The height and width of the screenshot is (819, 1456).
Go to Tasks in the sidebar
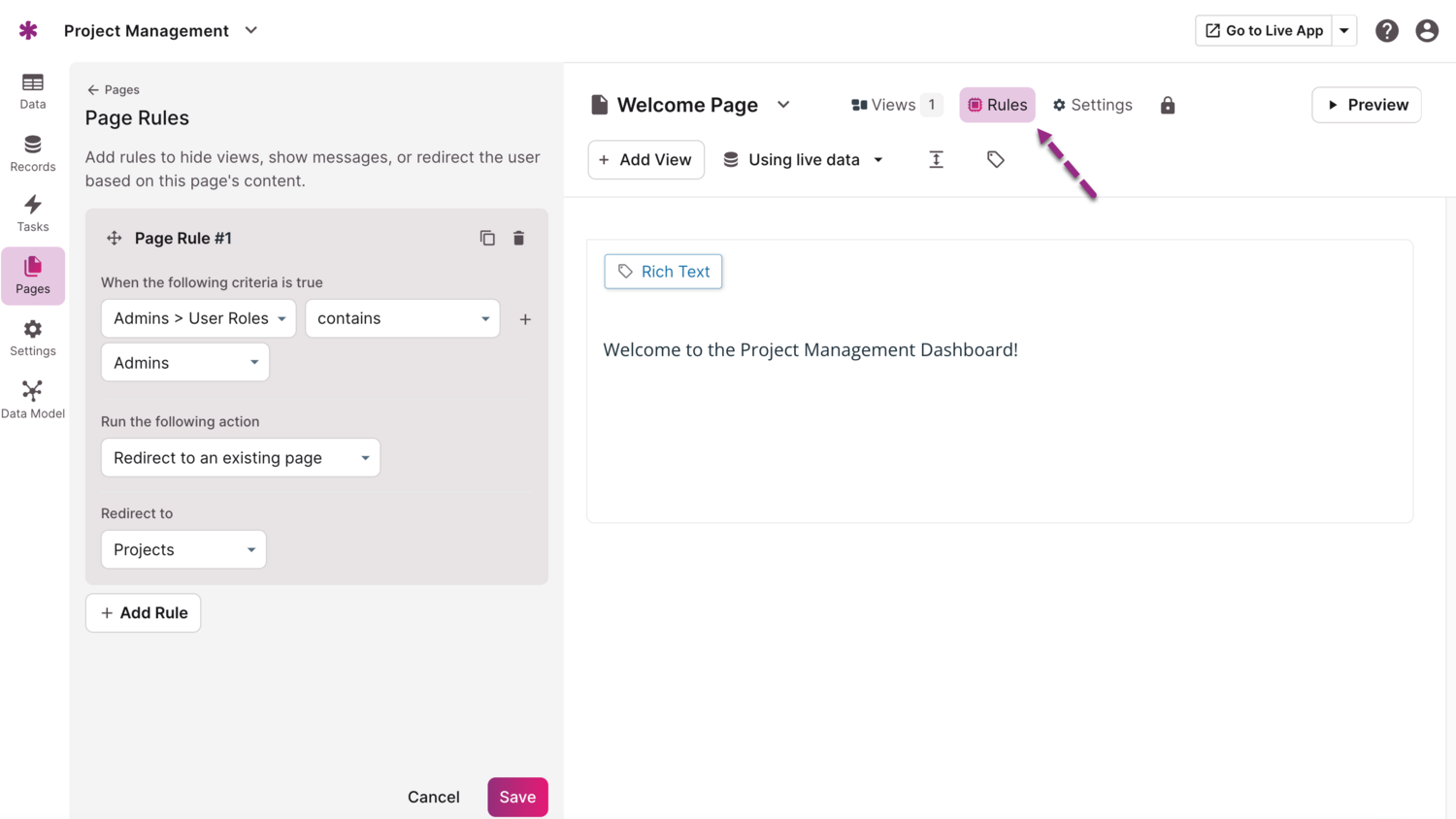(x=33, y=213)
